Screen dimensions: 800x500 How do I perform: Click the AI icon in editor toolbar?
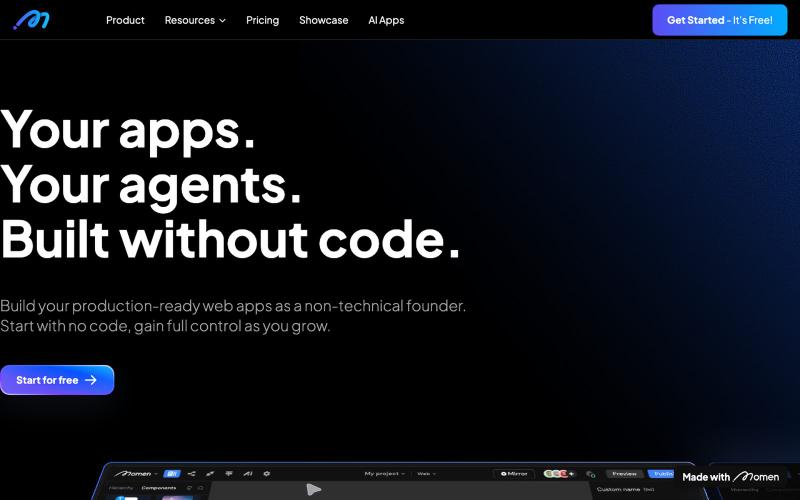pyautogui.click(x=248, y=474)
